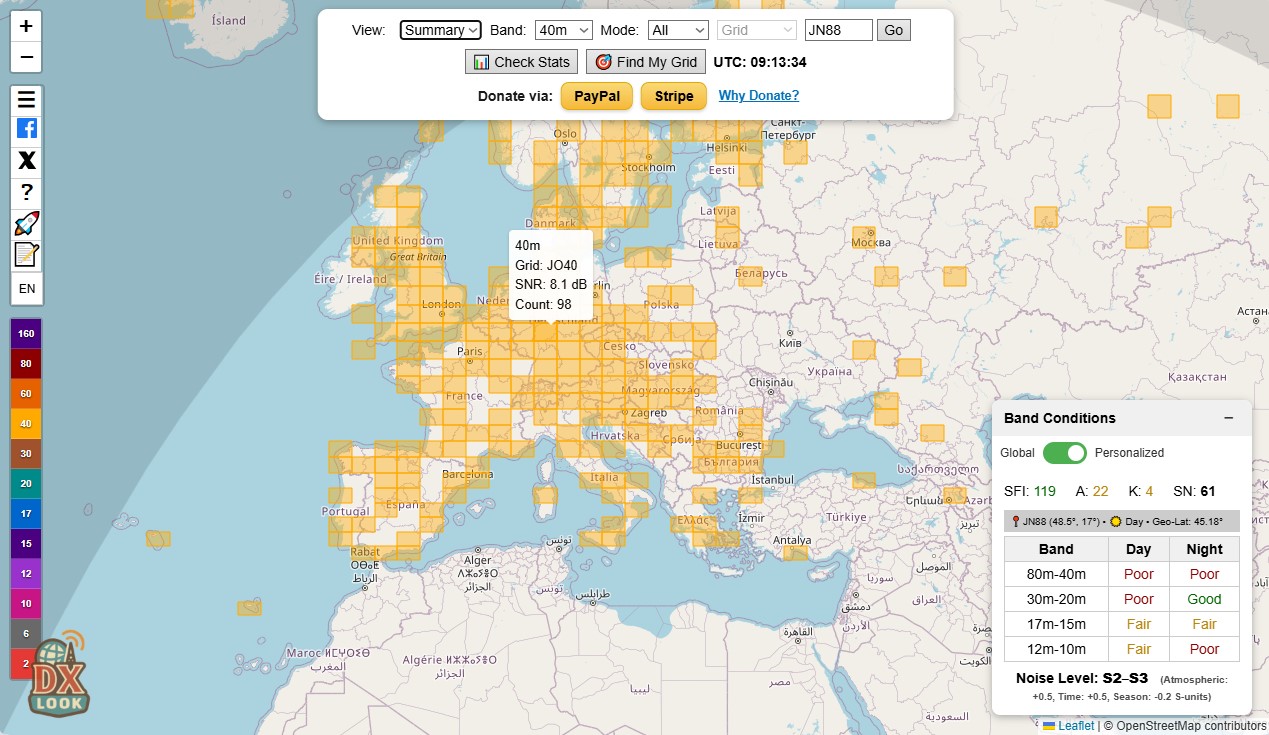The width and height of the screenshot is (1269, 735).
Task: Zoom in on the map
Action: coord(26,26)
